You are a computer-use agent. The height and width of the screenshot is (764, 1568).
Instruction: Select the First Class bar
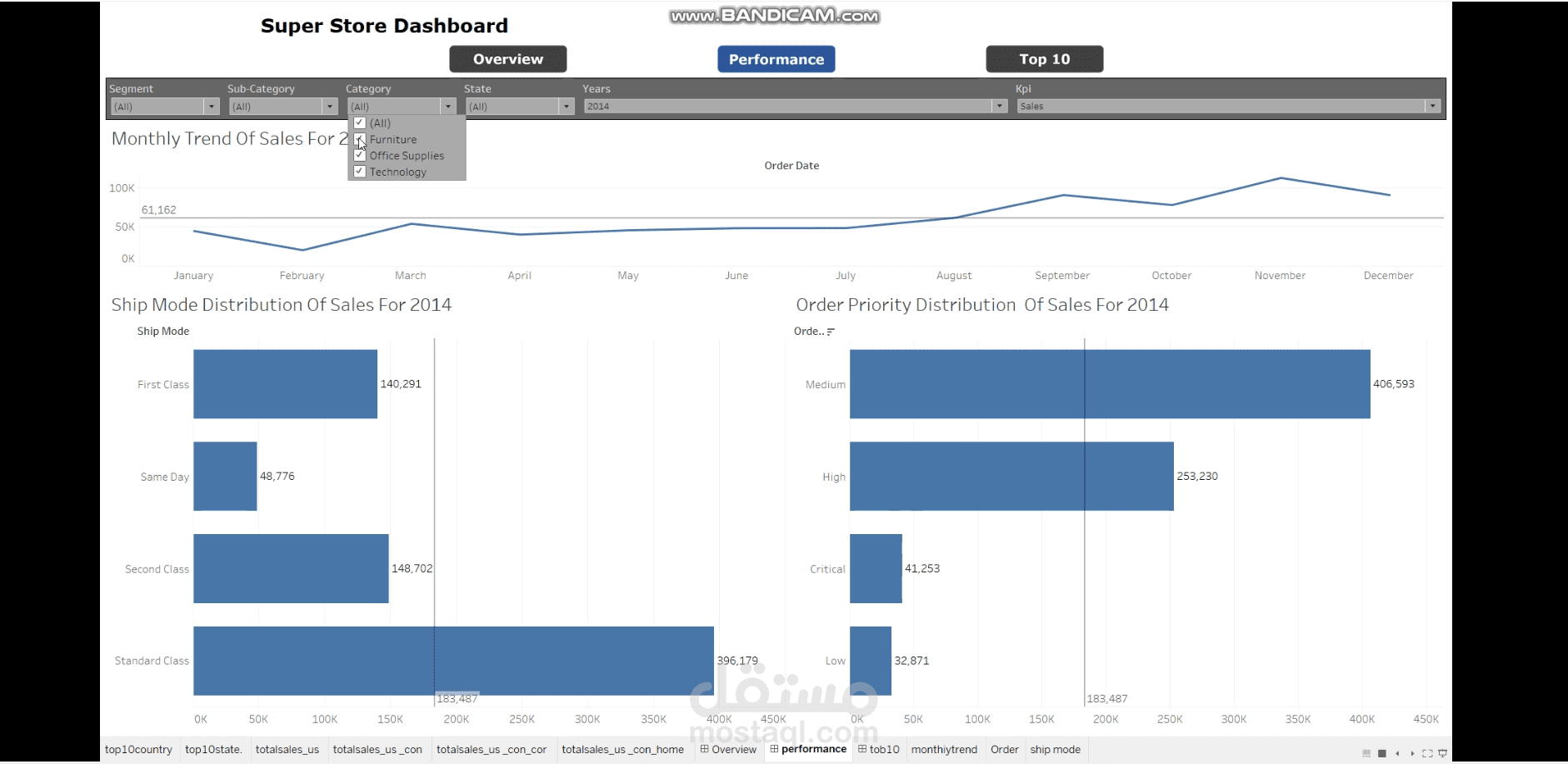285,384
